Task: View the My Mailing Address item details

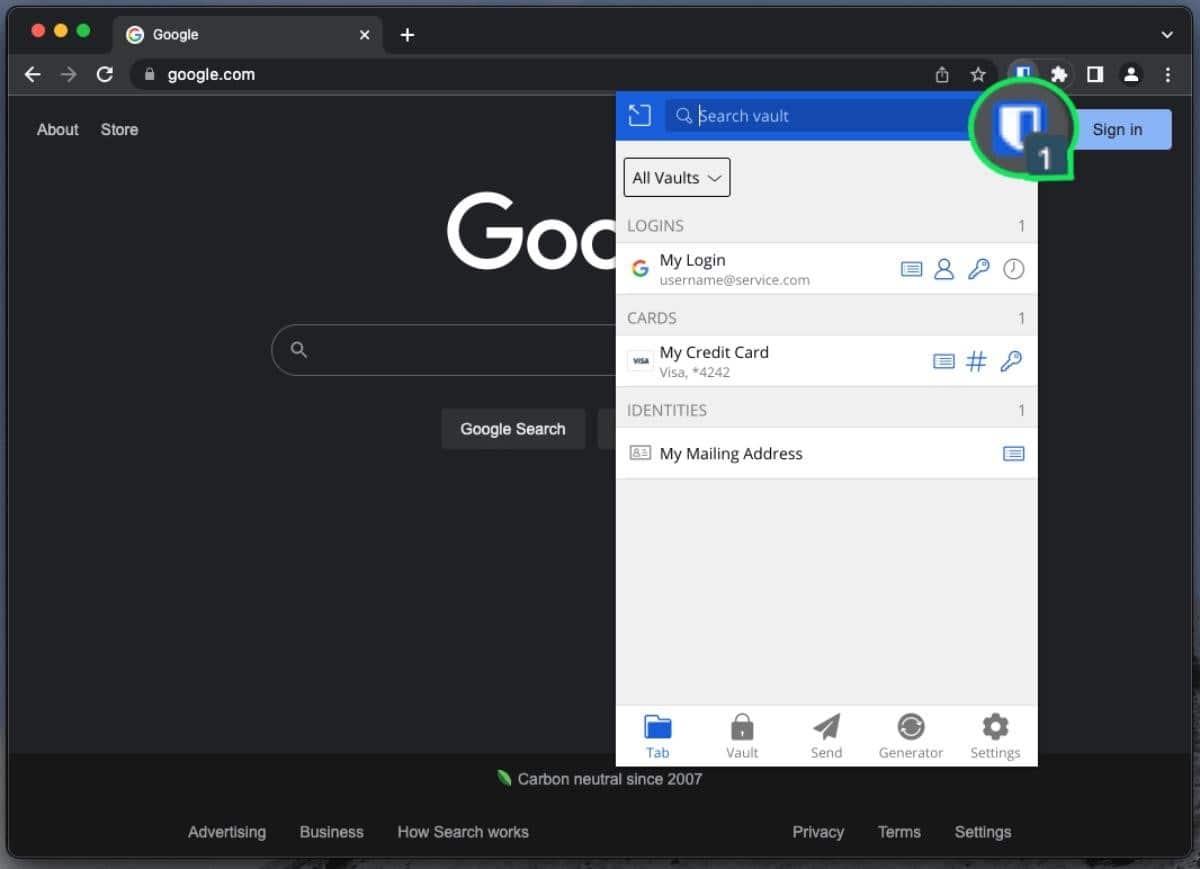Action: tap(1013, 453)
